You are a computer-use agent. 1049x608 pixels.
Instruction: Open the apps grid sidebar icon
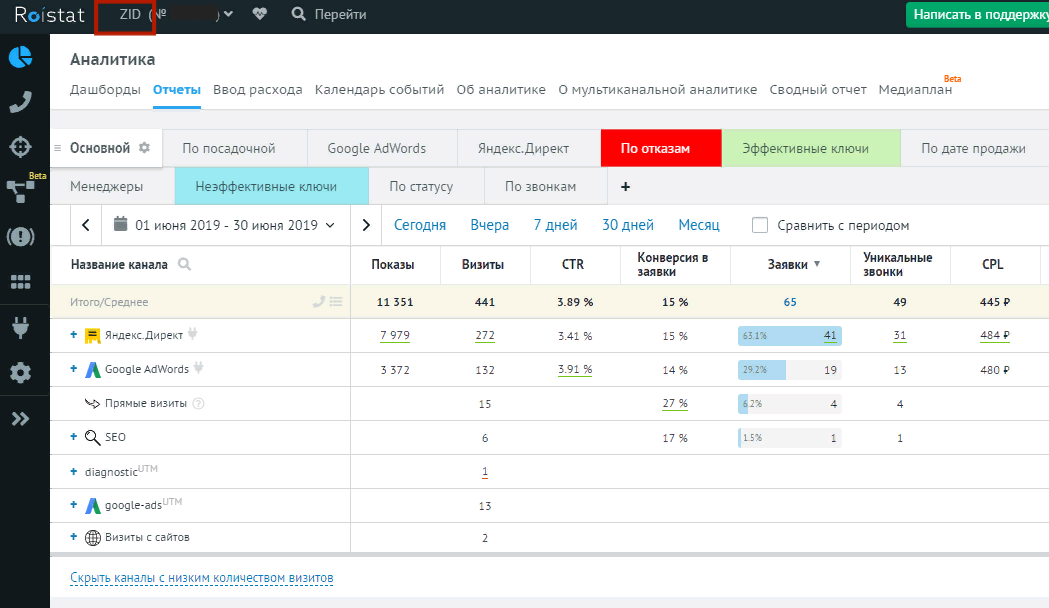21,282
